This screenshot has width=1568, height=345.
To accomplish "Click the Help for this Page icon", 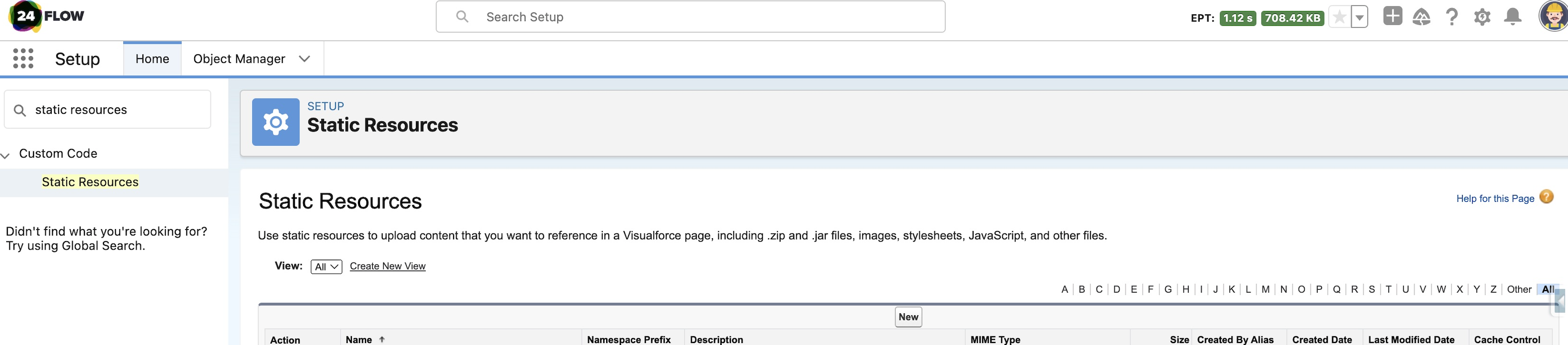I will (1546, 197).
